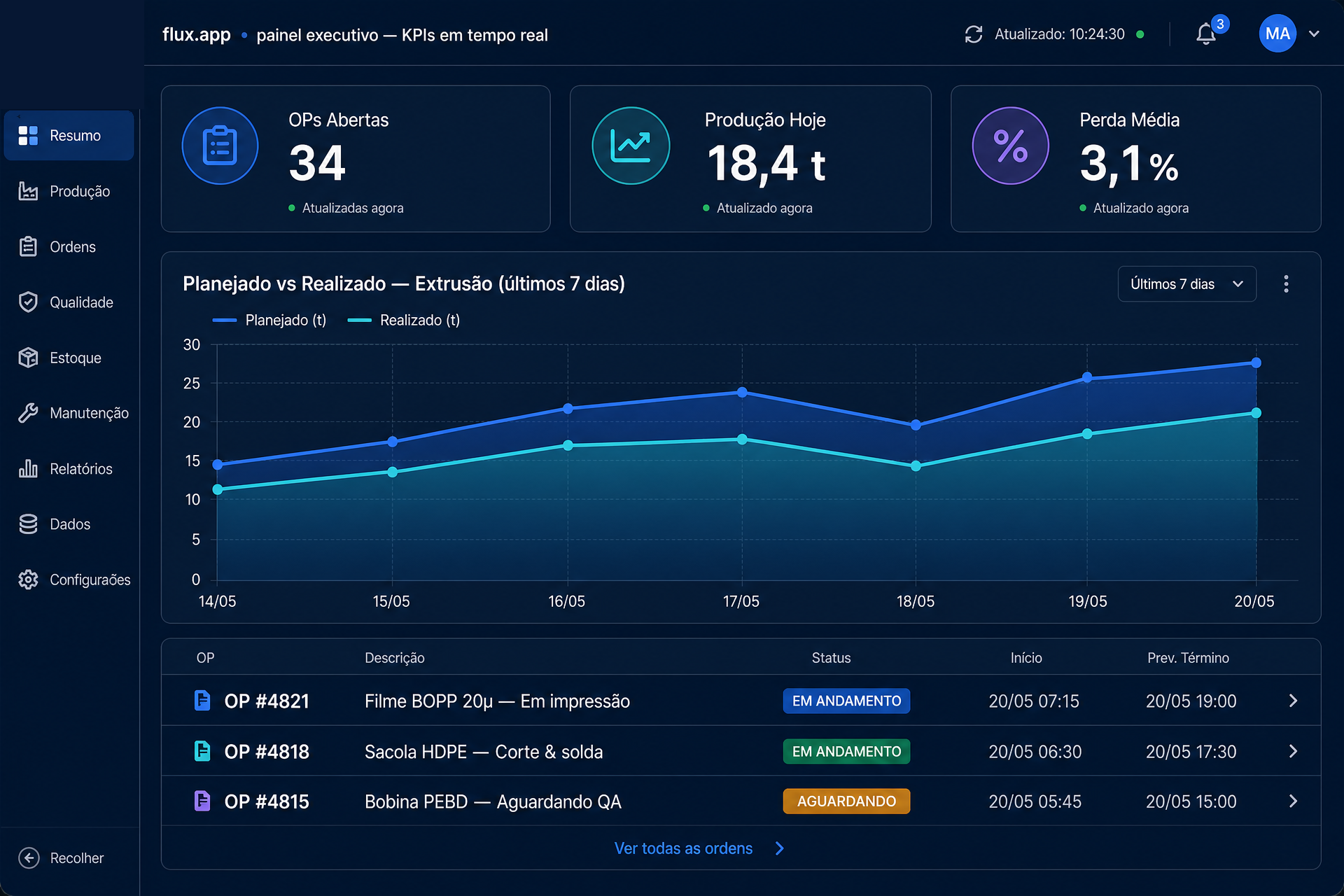This screenshot has height=896, width=1344.
Task: Go to the Produção sidebar item
Action: click(x=69, y=191)
